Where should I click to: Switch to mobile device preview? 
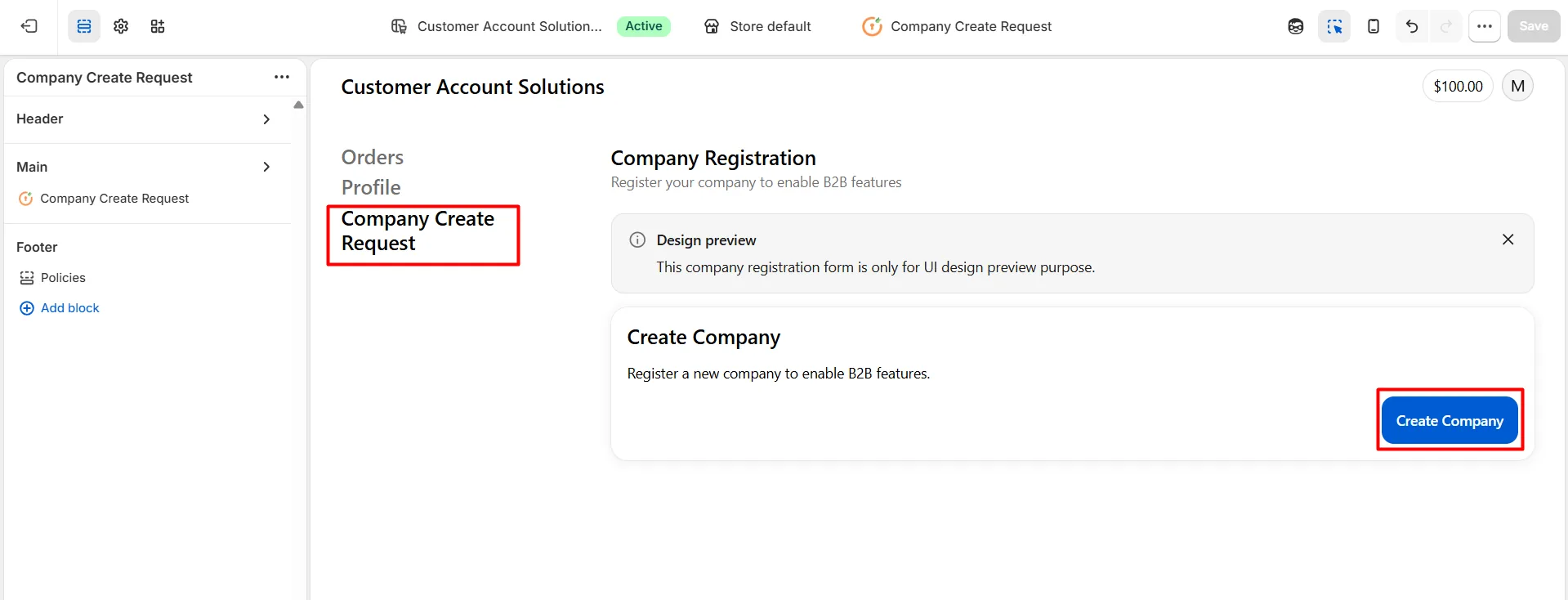[1374, 26]
